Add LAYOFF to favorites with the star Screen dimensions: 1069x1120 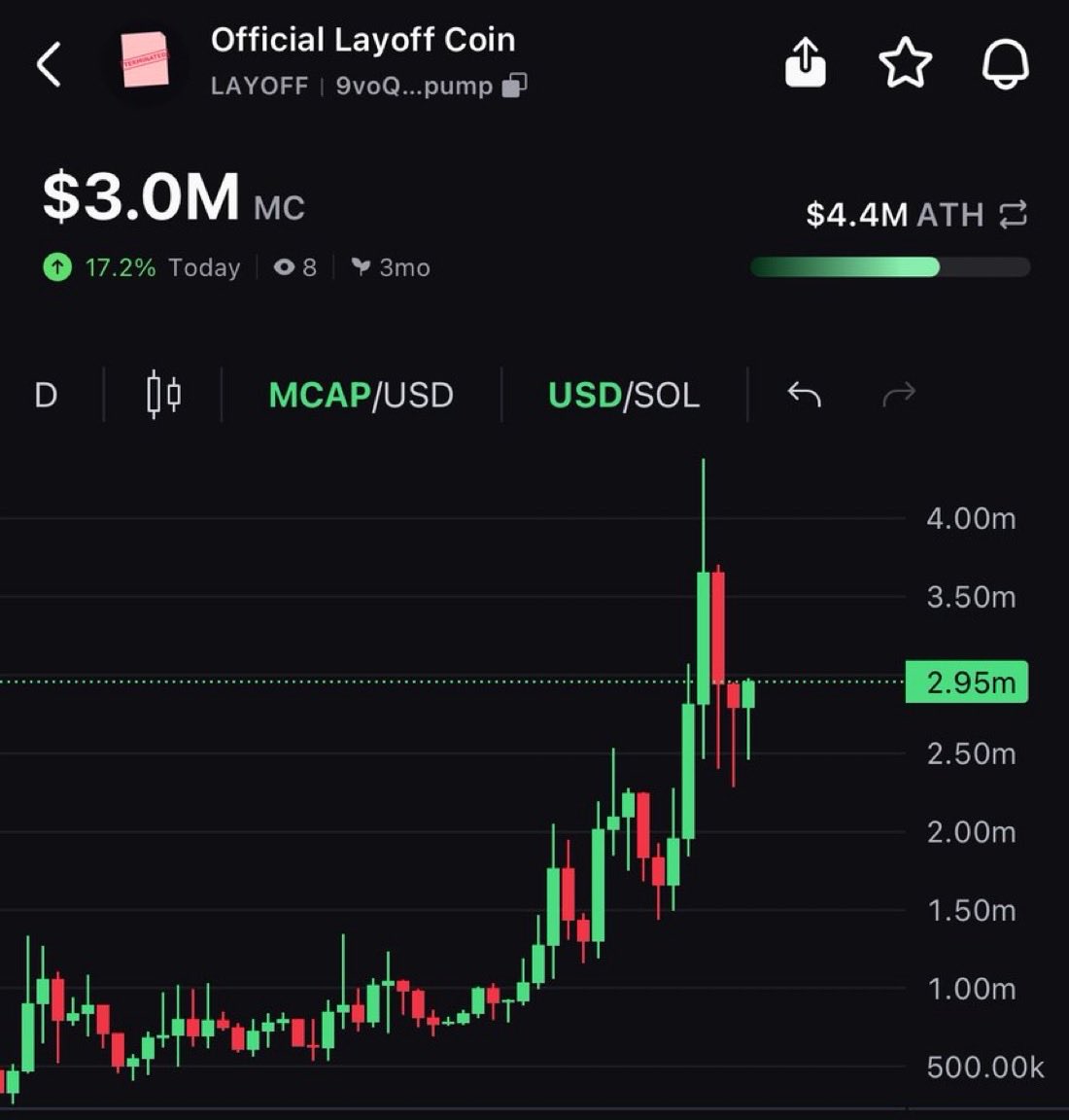tap(905, 63)
